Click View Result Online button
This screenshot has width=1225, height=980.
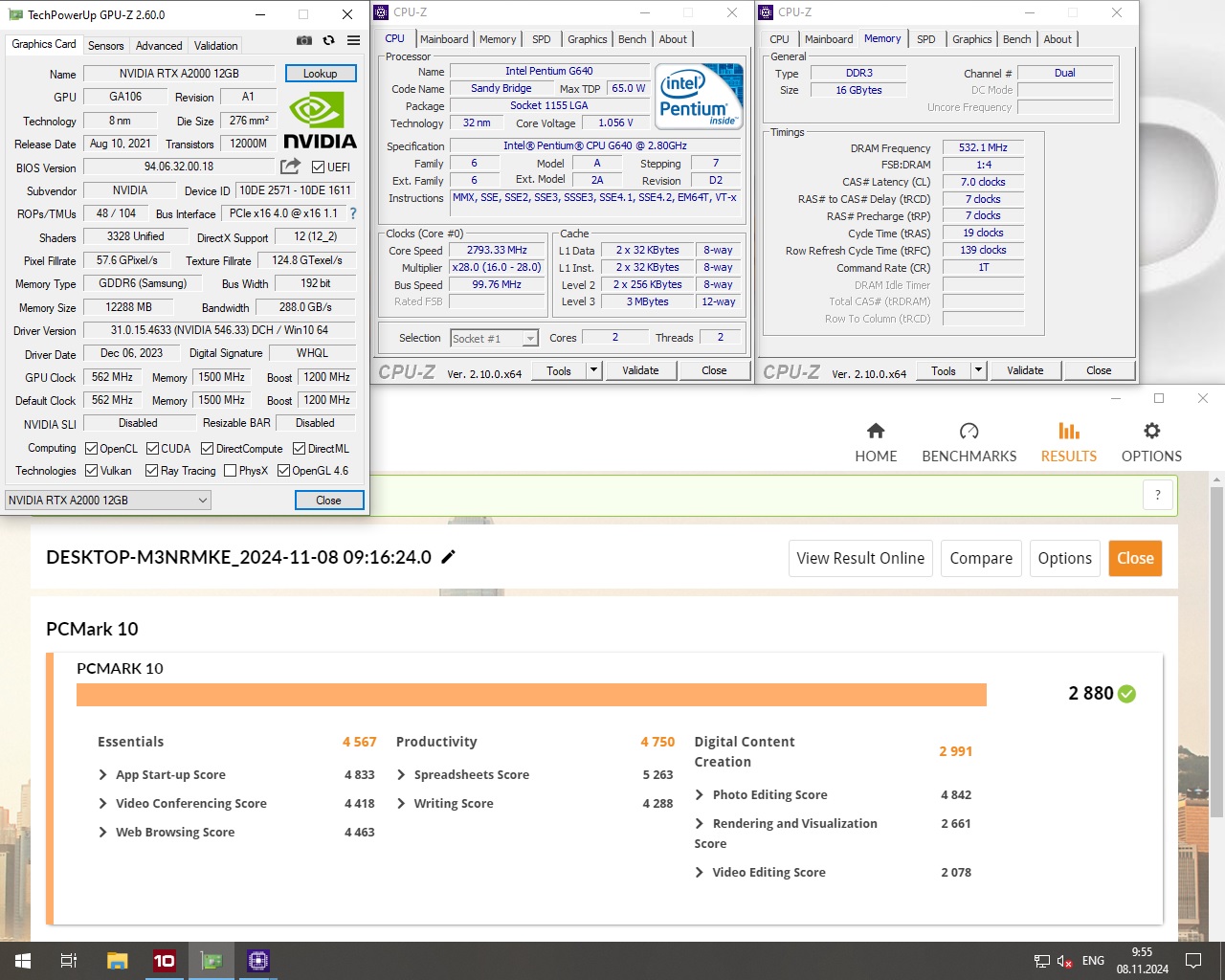860,558
